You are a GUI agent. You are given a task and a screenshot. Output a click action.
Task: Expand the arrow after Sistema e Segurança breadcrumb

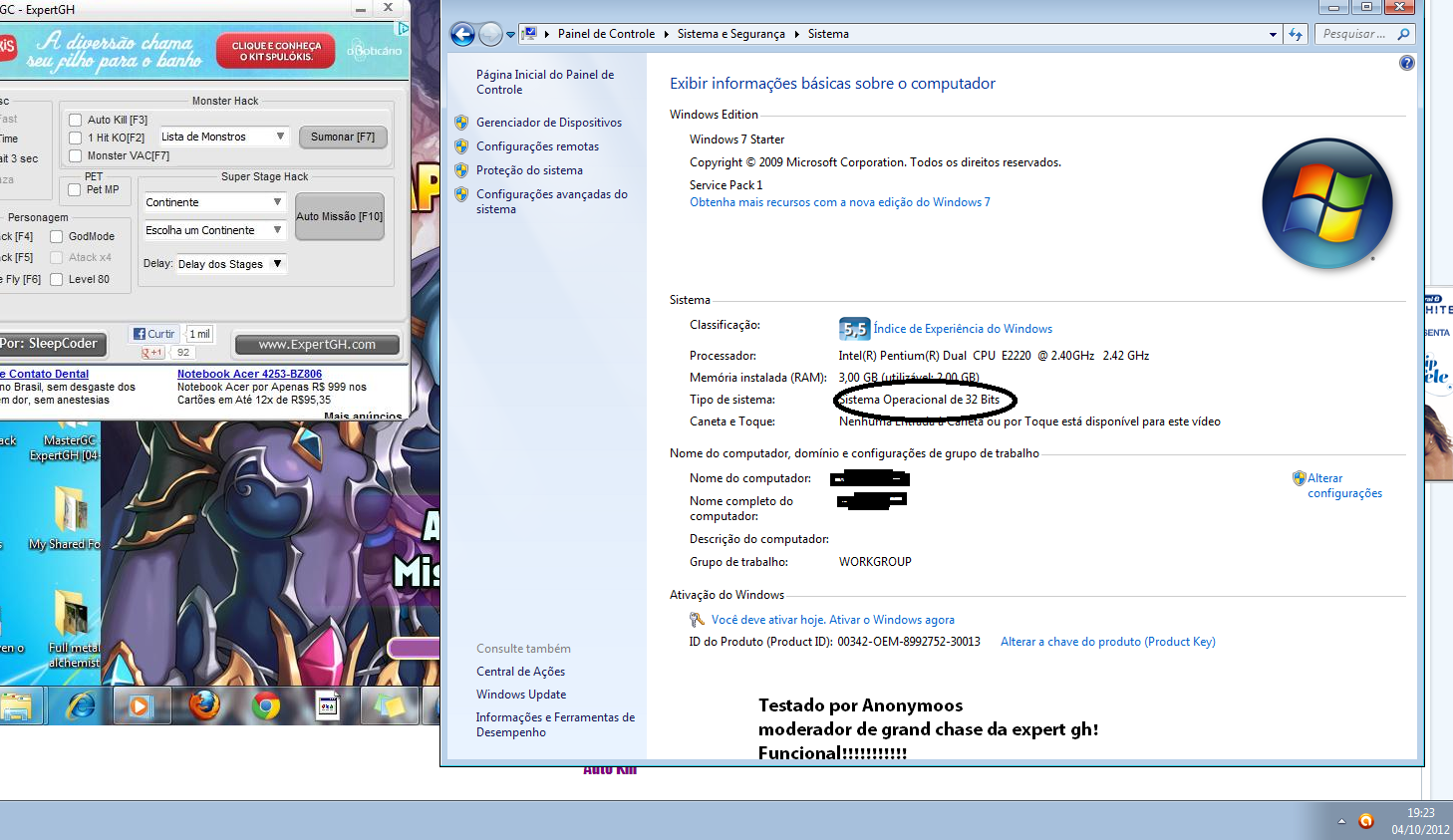tap(796, 34)
